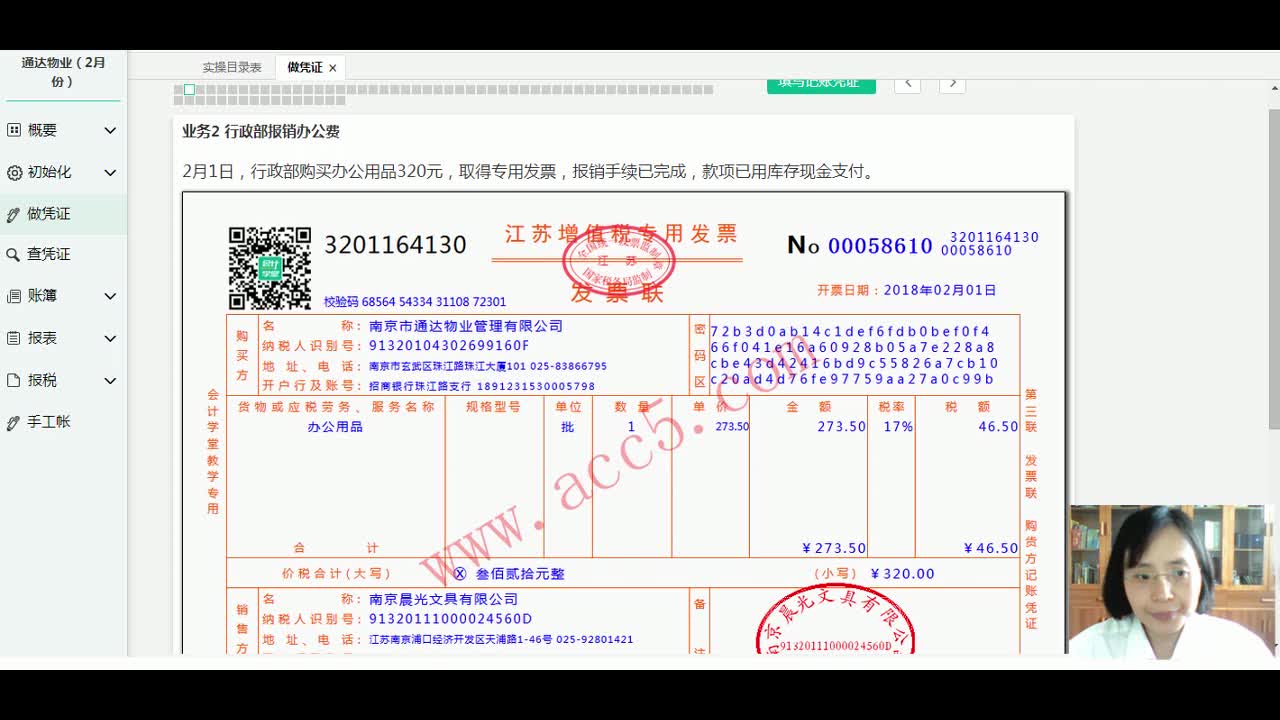Image resolution: width=1280 pixels, height=720 pixels.
Task: Switch to the 实操目录表 tab
Action: (232, 67)
